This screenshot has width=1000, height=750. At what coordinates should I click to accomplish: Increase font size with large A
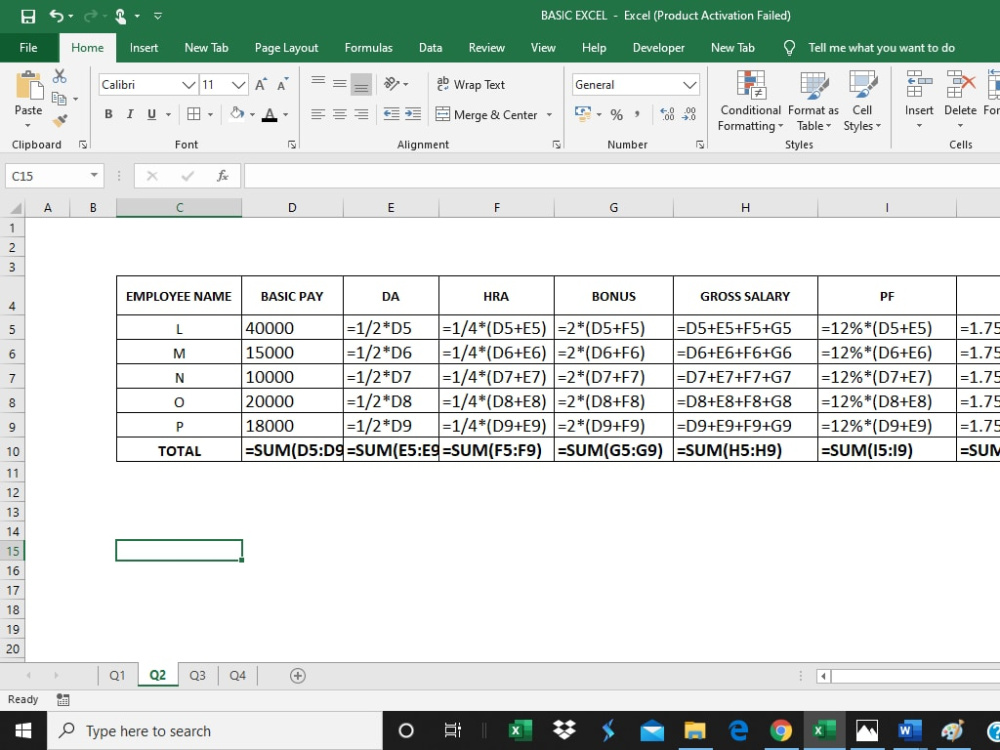260,84
